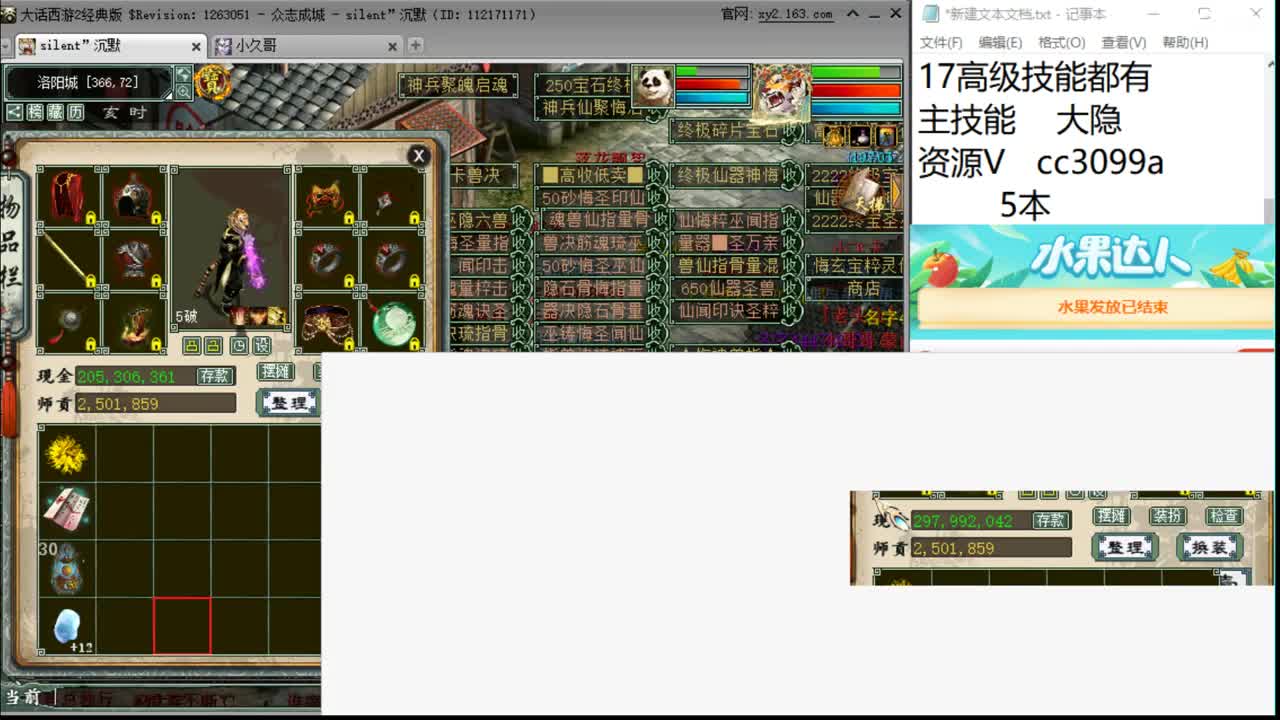Click the 设 settings icon under character

[x=261, y=345]
